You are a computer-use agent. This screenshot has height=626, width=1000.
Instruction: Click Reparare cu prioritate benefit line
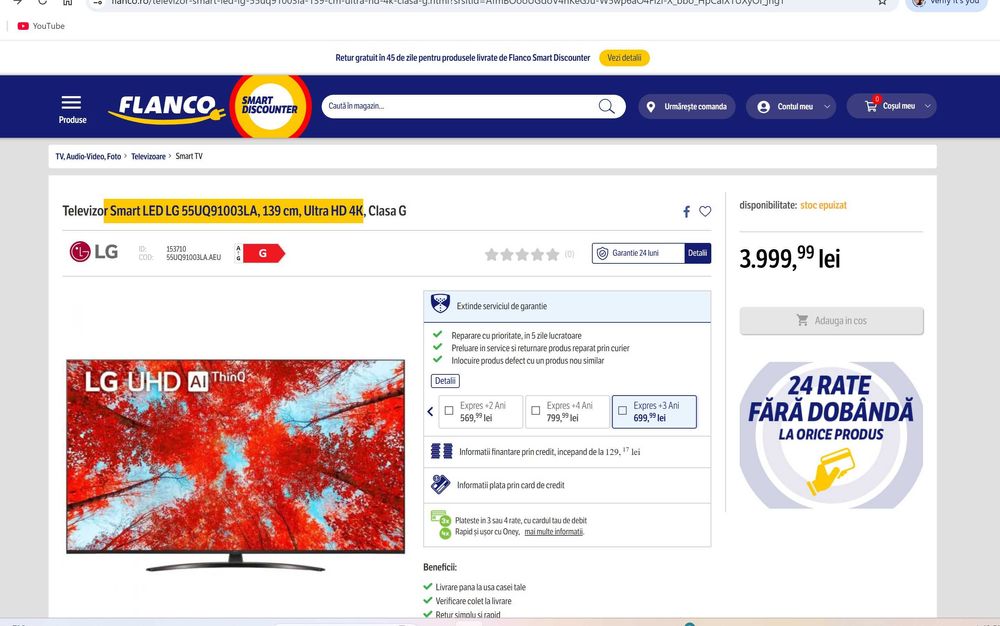click(x=516, y=335)
